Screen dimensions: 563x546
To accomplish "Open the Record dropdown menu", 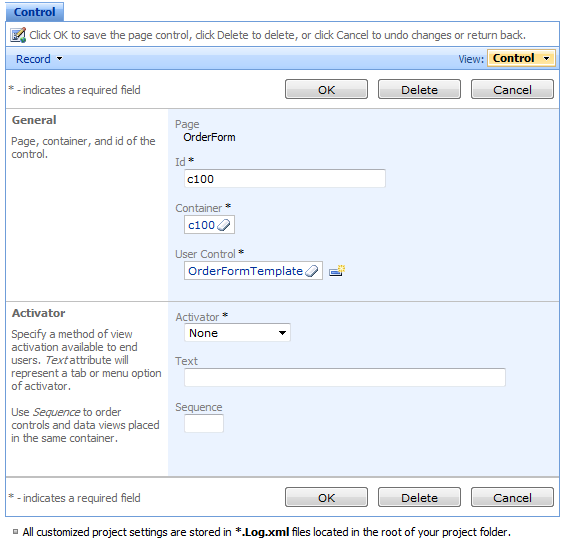I will click(39, 59).
